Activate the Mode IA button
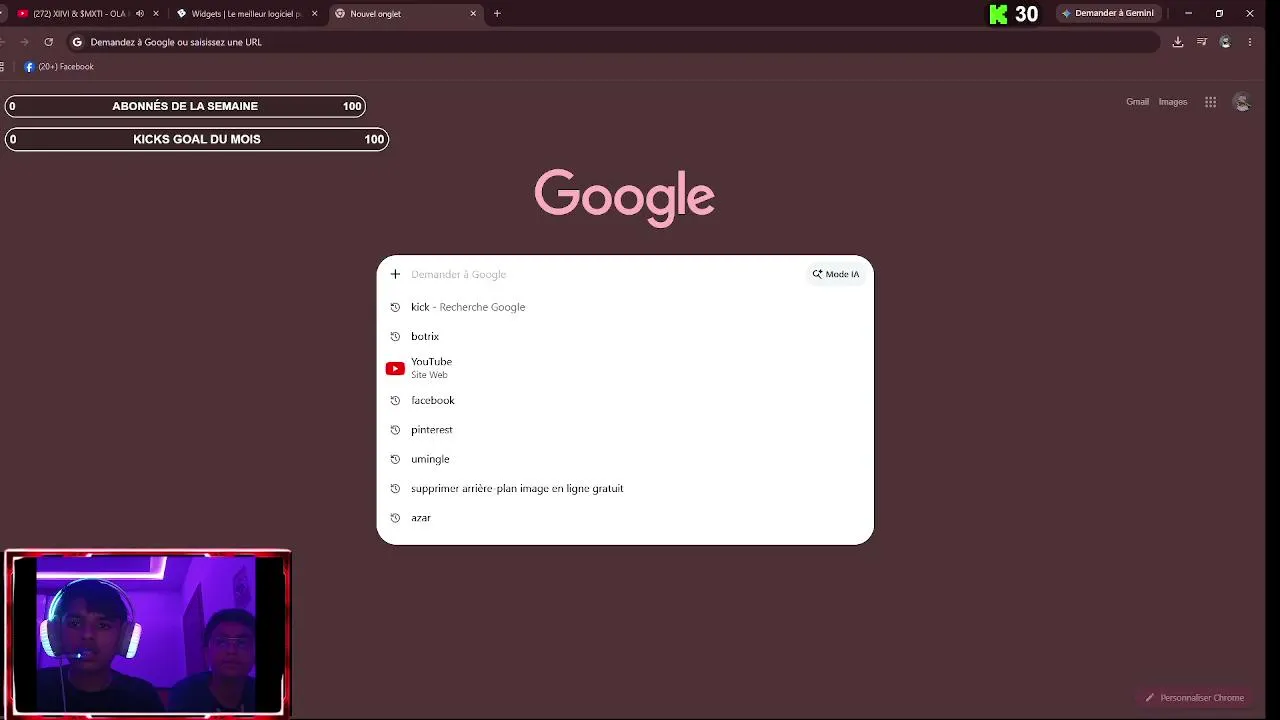 (836, 274)
